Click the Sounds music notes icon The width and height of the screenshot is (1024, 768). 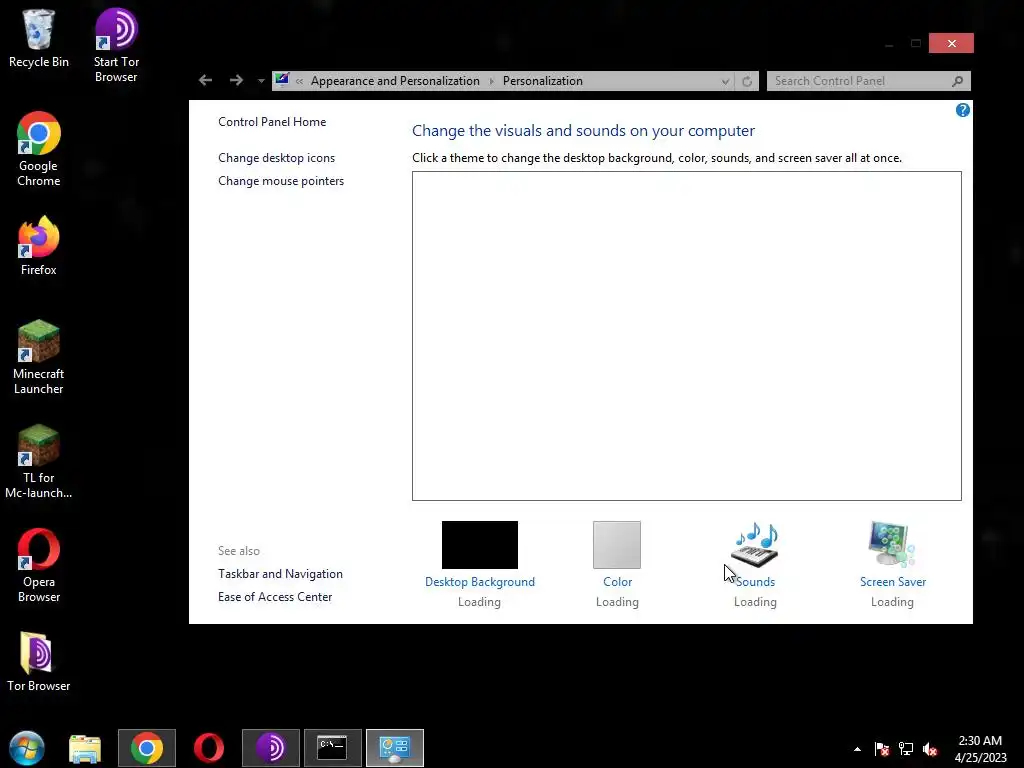756,545
